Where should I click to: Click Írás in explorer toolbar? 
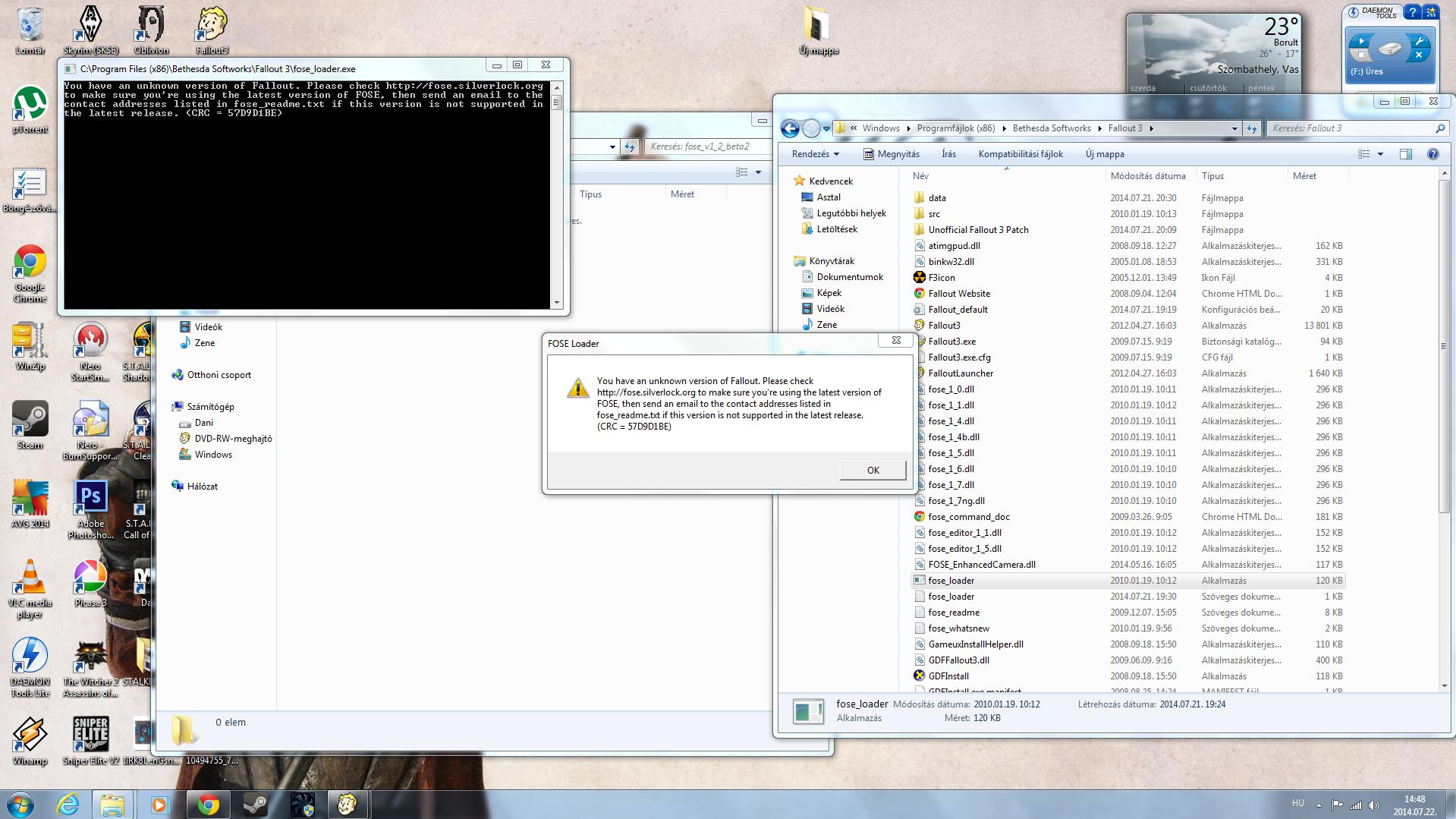948,154
